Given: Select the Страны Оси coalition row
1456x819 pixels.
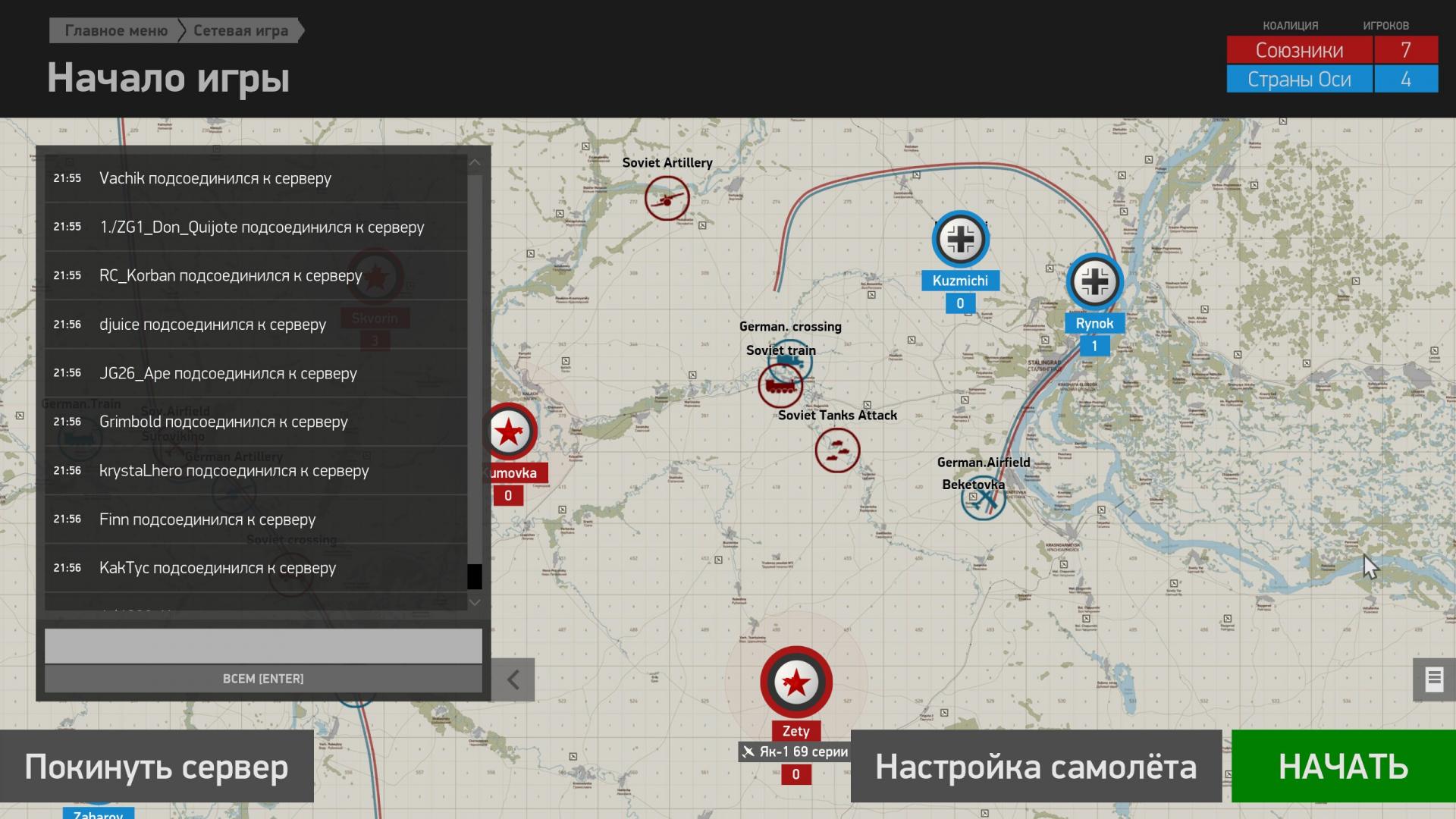Looking at the screenshot, I should click(x=1332, y=79).
